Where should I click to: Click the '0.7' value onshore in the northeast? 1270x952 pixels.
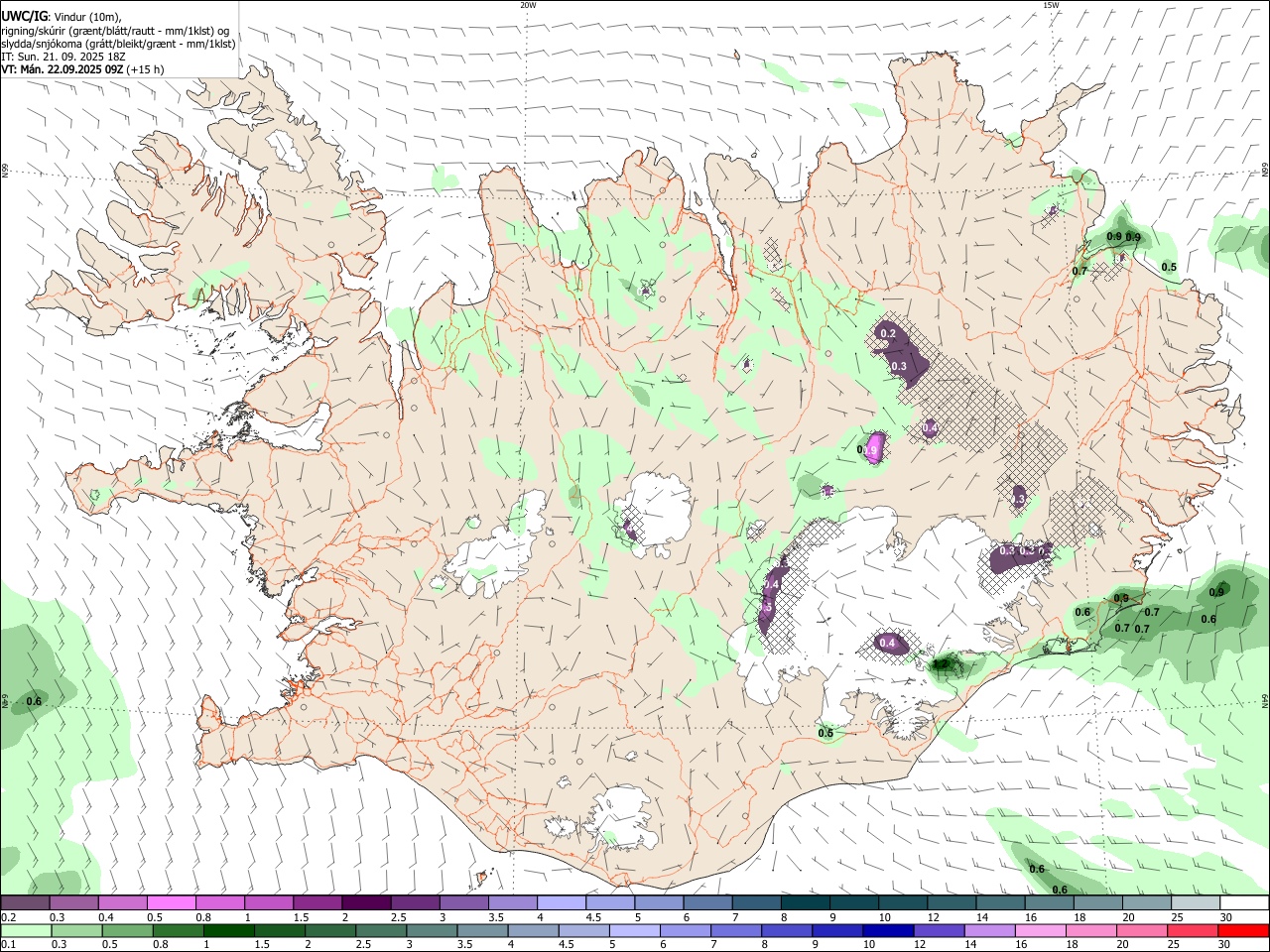[x=1080, y=270]
